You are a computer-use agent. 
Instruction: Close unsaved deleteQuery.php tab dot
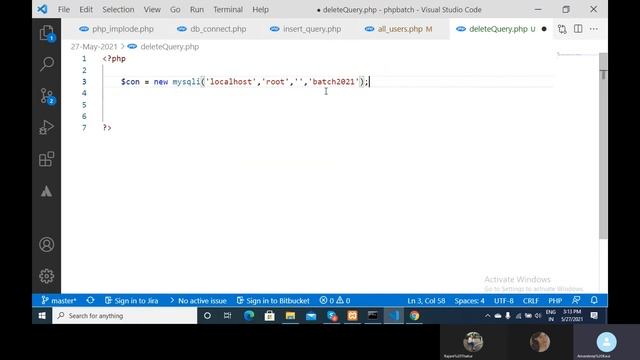pos(544,29)
